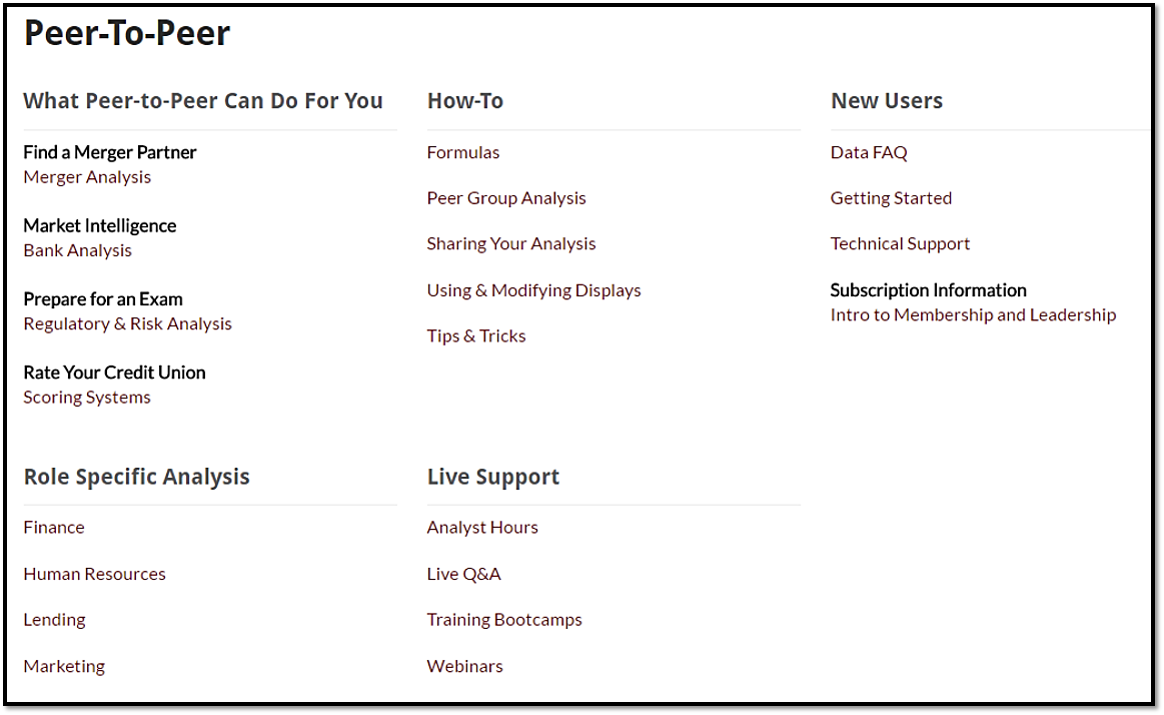Open Sharing Your Analysis guide
Screen dimensions: 1164x715
[511, 244]
